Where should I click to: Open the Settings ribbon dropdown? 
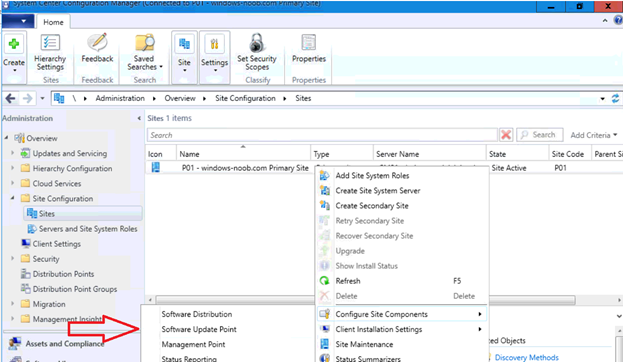(x=215, y=57)
